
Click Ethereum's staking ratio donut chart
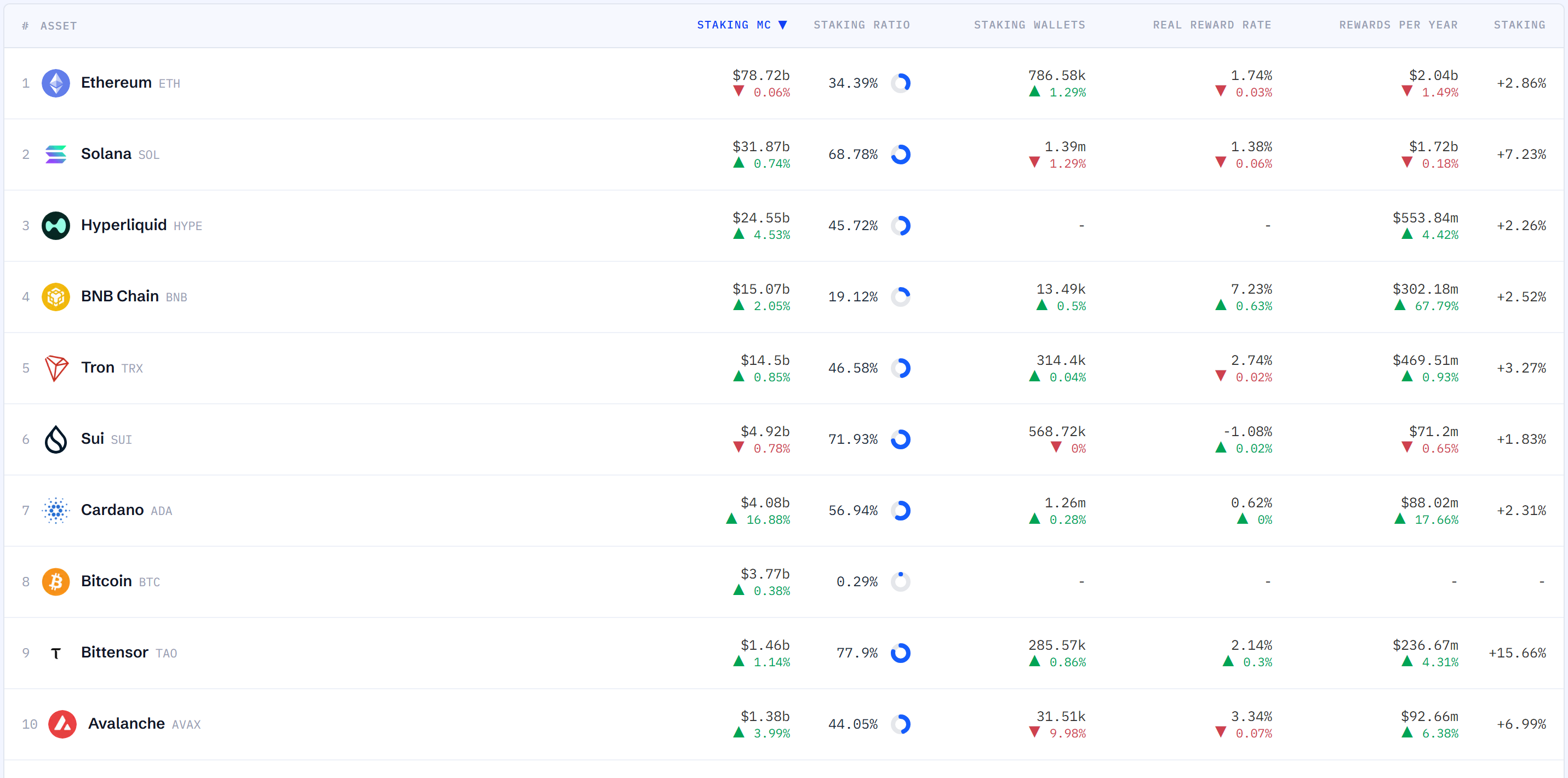coord(900,83)
